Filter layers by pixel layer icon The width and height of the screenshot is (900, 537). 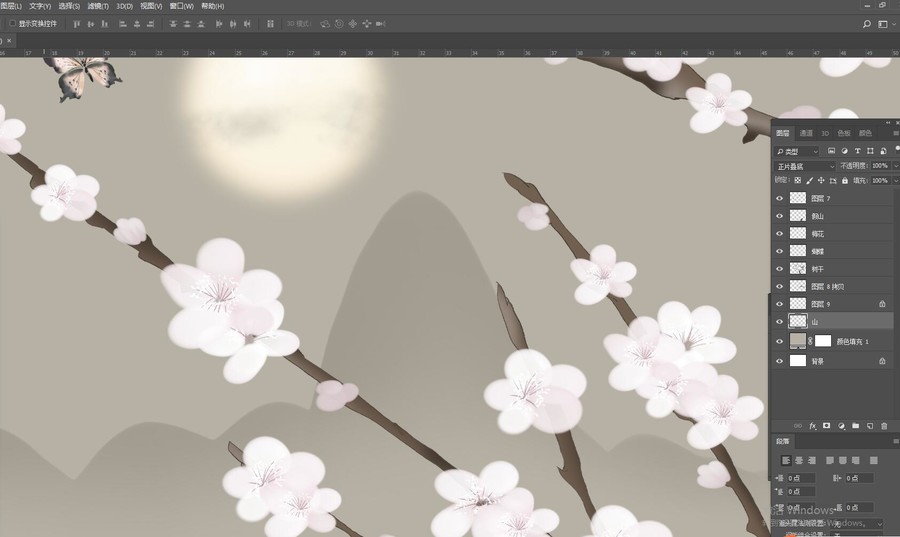(831, 151)
